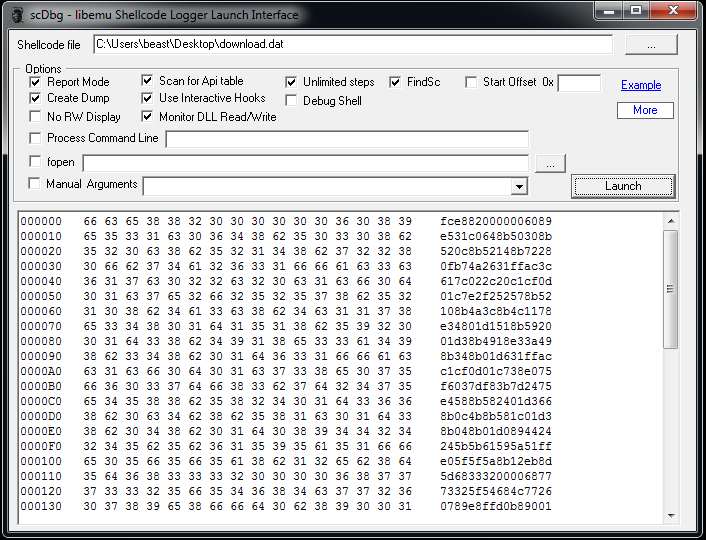706x540 pixels.
Task: Browse for shellcode file with ... button
Action: click(x=651, y=45)
